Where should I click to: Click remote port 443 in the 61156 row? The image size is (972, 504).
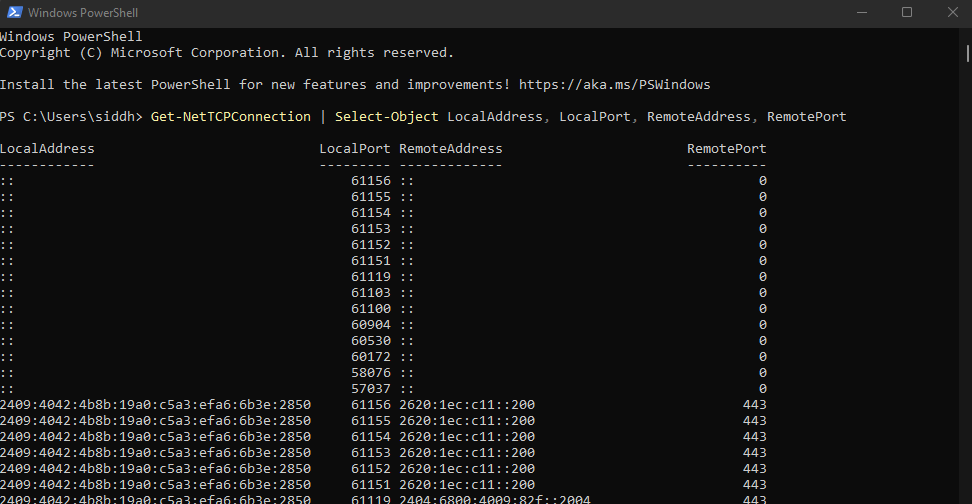click(754, 405)
